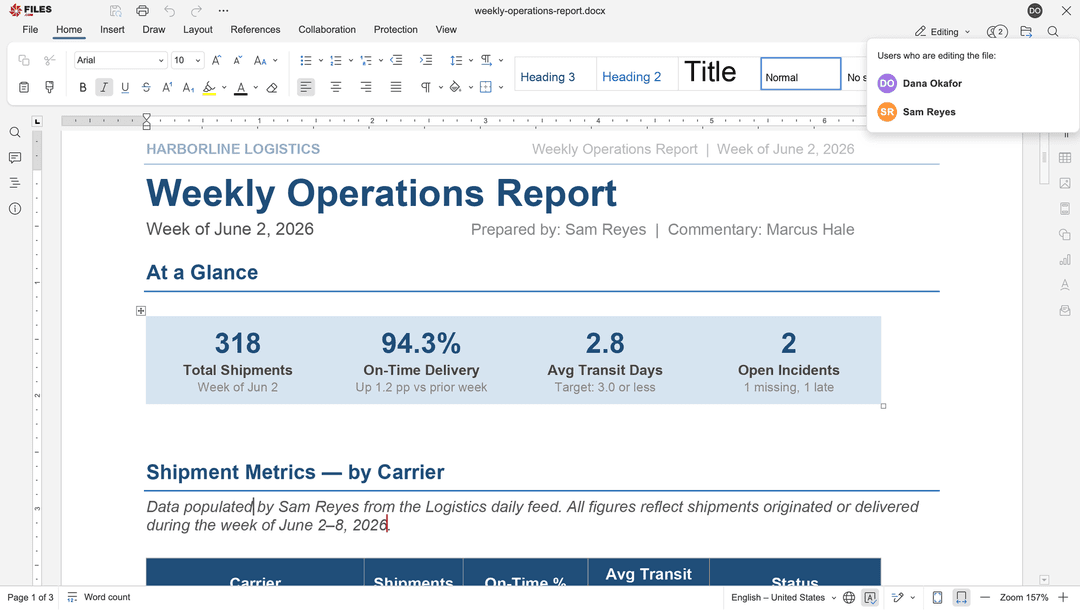Open the Comments panel in left sidebar
The image size is (1080, 615).
pos(14,158)
